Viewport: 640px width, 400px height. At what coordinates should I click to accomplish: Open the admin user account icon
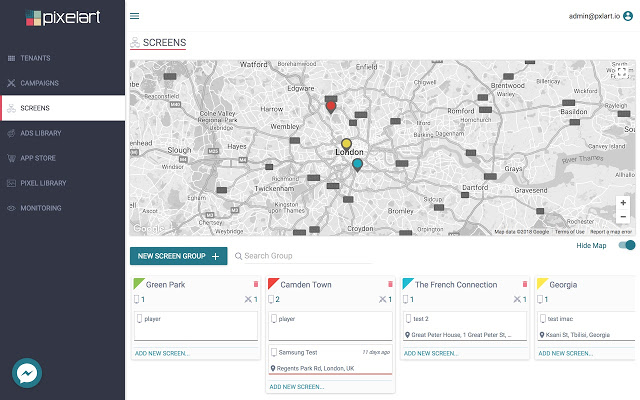coord(628,16)
